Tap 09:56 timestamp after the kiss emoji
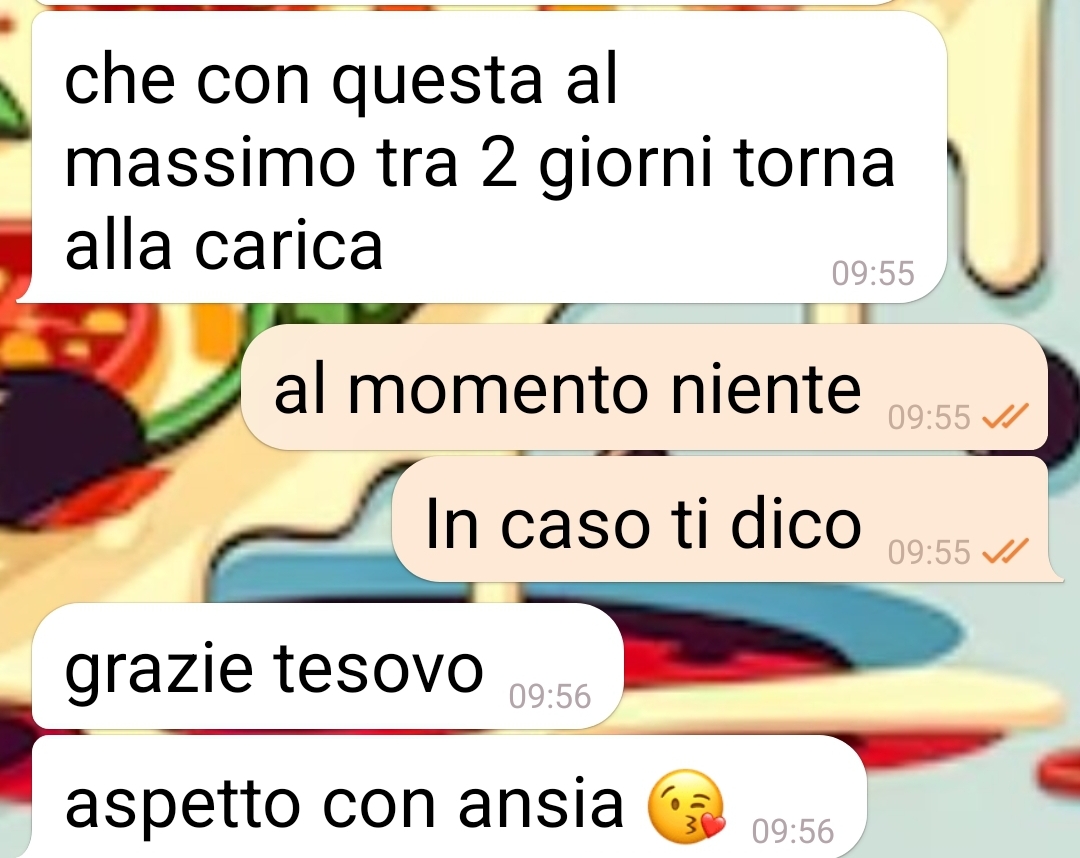Screen dimensions: 1080x858 (793, 831)
